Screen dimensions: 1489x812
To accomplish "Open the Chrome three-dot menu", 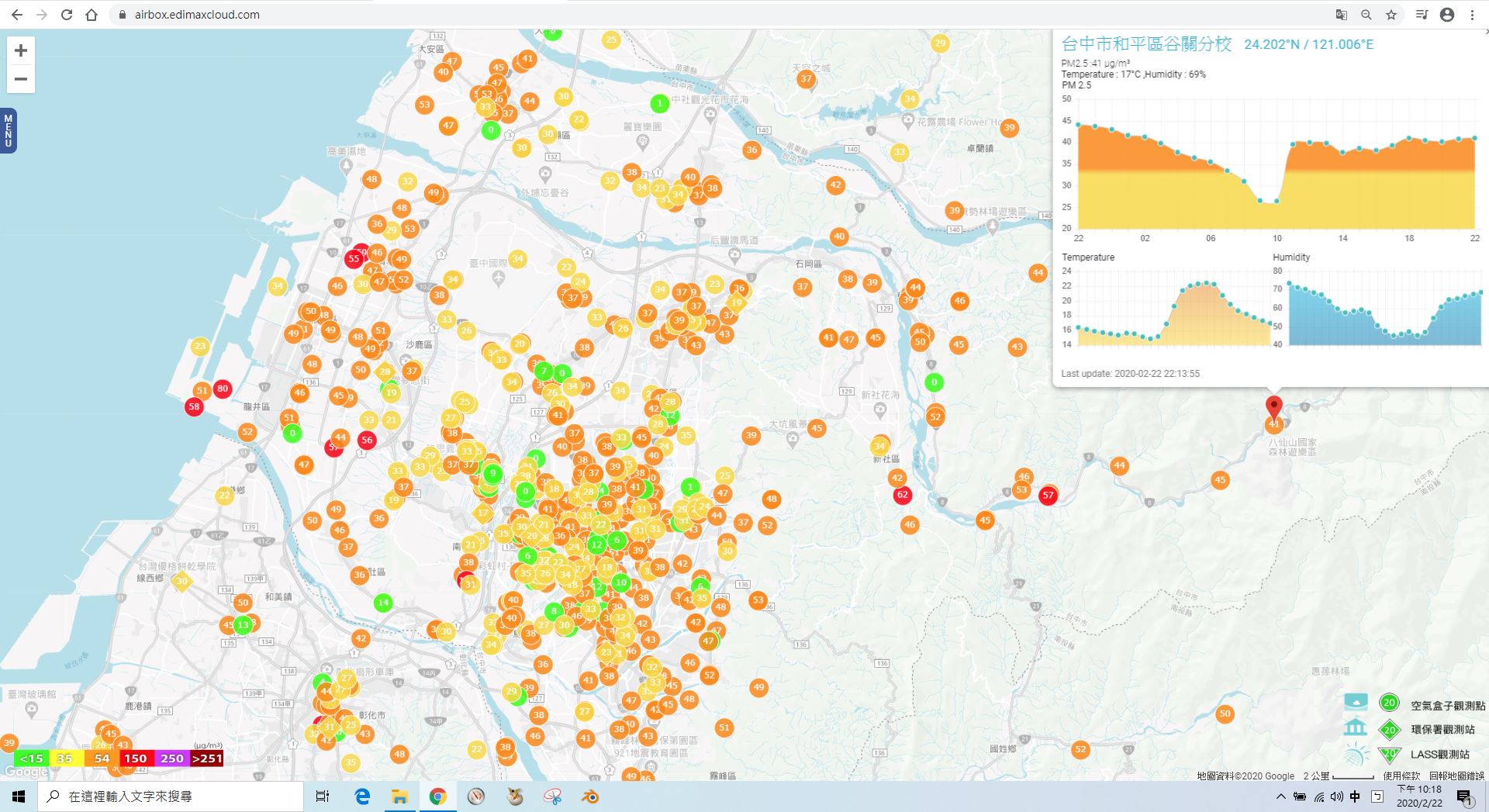I will tap(1472, 15).
